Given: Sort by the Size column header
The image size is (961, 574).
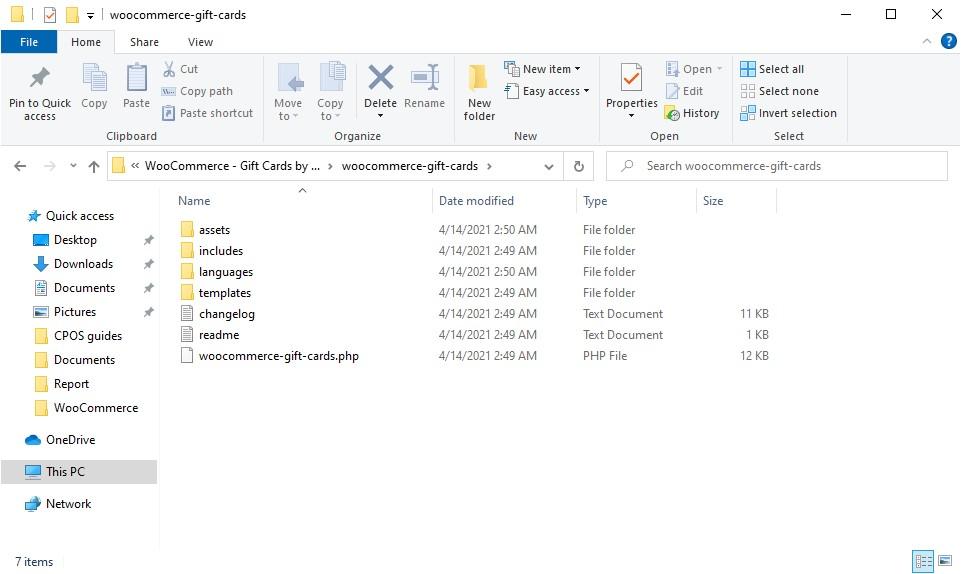Looking at the screenshot, I should tap(713, 201).
